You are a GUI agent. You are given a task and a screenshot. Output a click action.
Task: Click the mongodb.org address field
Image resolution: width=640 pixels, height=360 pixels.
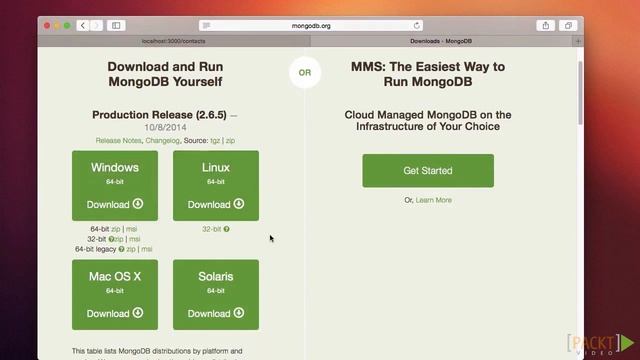coord(311,26)
